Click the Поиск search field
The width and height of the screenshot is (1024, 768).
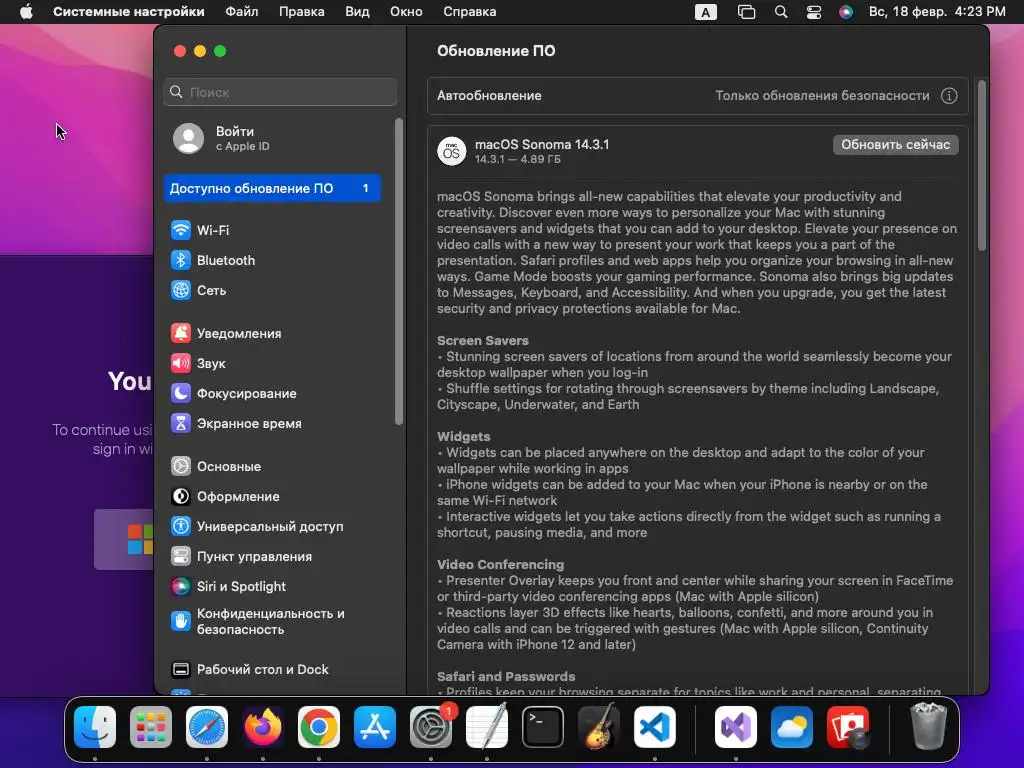[x=280, y=92]
